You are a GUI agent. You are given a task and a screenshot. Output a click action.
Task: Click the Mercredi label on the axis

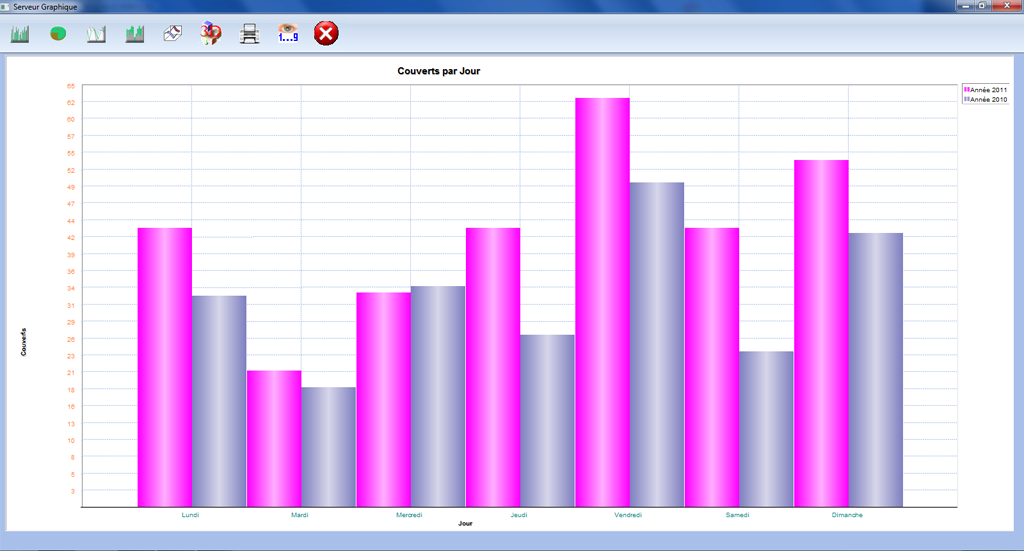pyautogui.click(x=409, y=515)
